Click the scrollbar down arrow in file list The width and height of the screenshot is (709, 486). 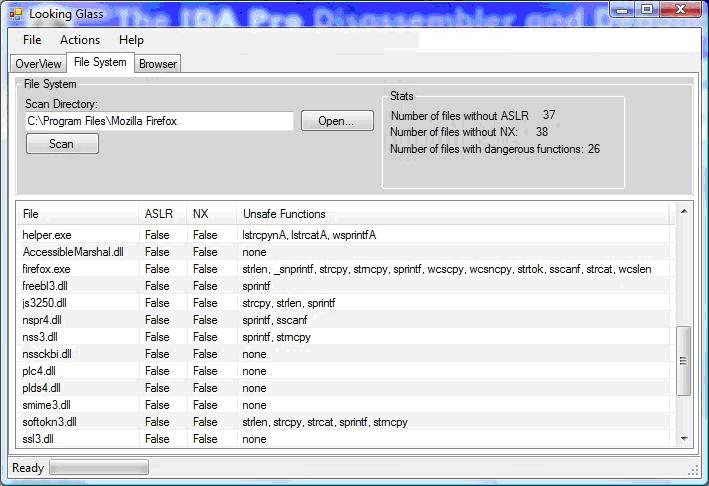[x=684, y=439]
